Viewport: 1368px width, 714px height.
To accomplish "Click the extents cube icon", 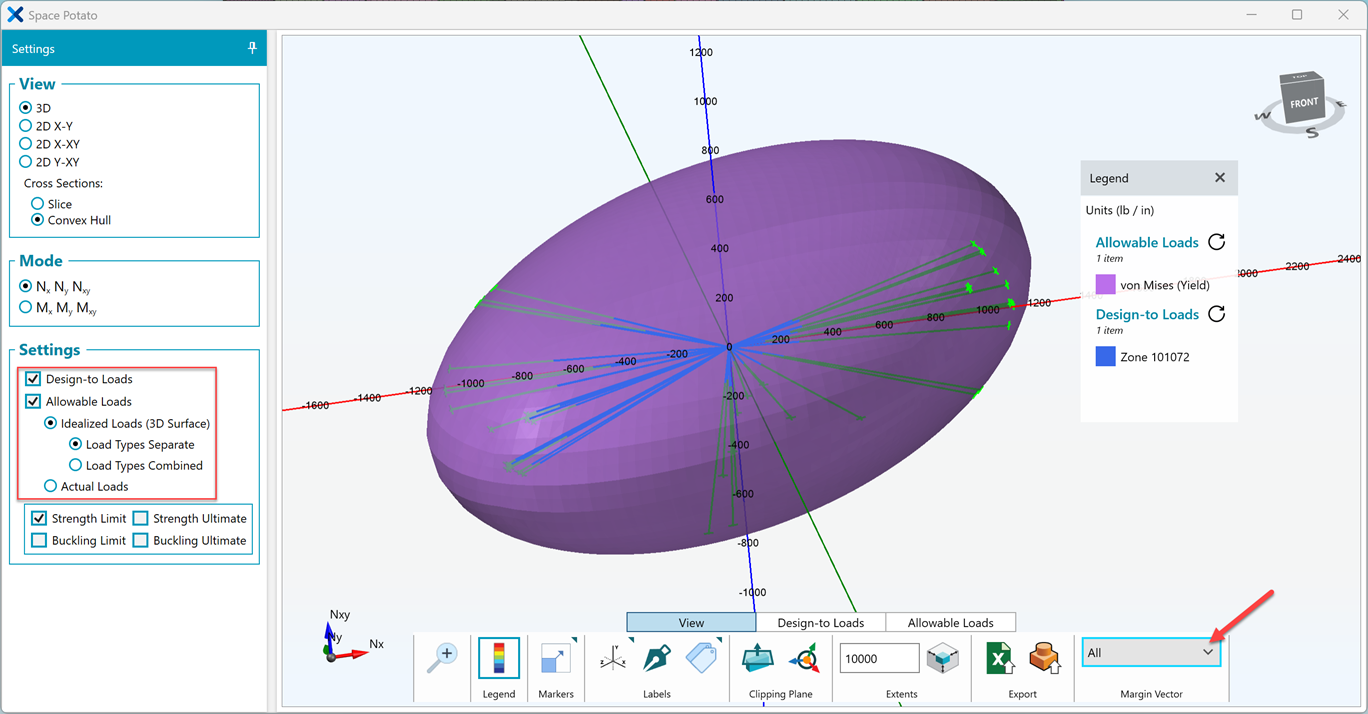I will [x=943, y=658].
